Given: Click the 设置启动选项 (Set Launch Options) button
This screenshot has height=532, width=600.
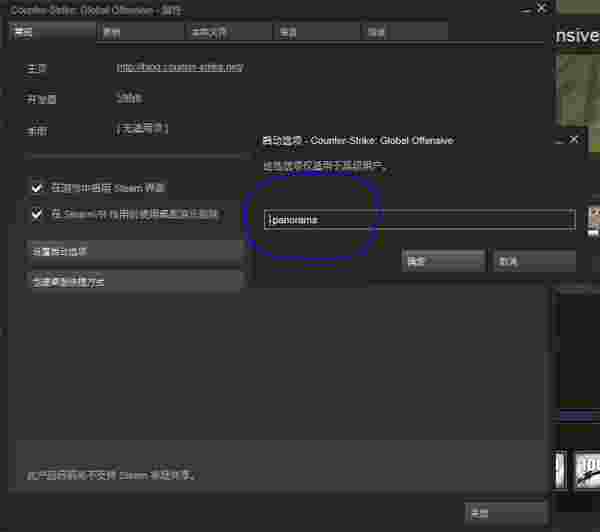Looking at the screenshot, I should [134, 251].
